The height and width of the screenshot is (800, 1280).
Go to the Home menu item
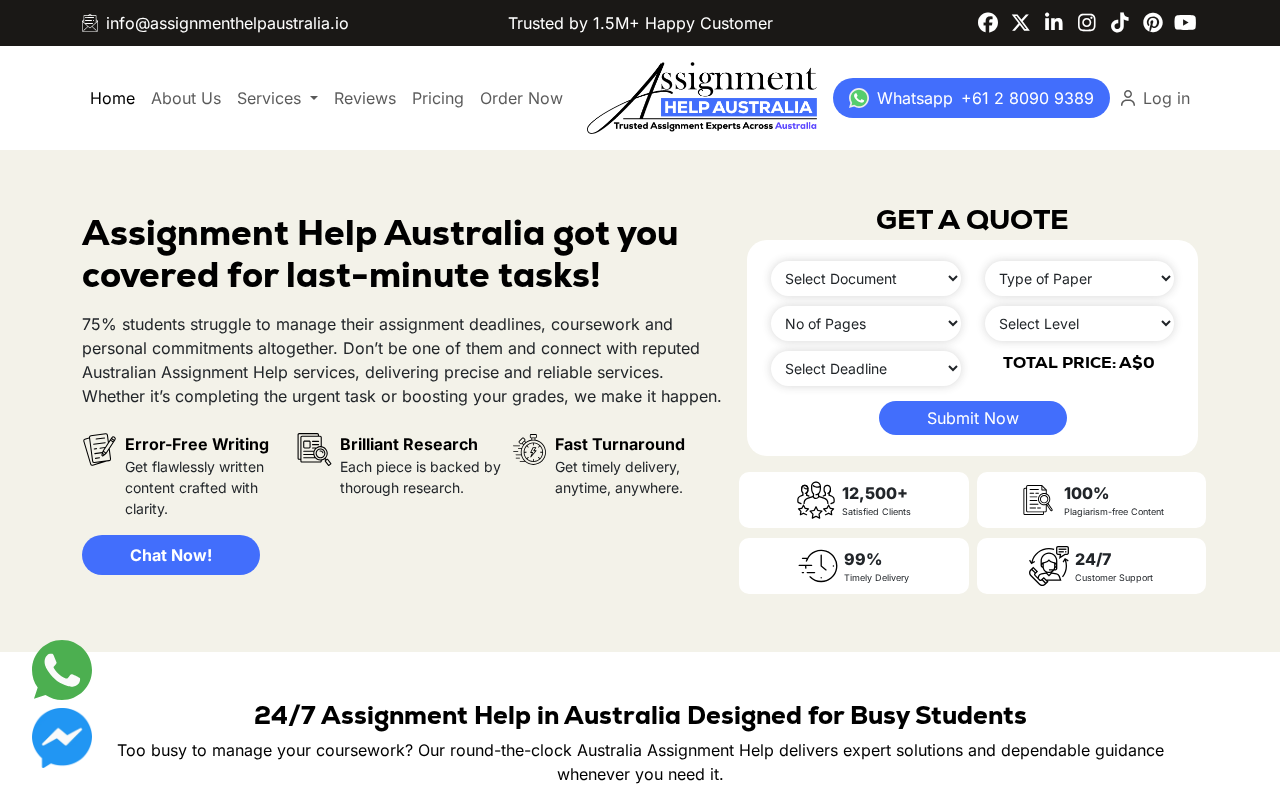point(112,98)
